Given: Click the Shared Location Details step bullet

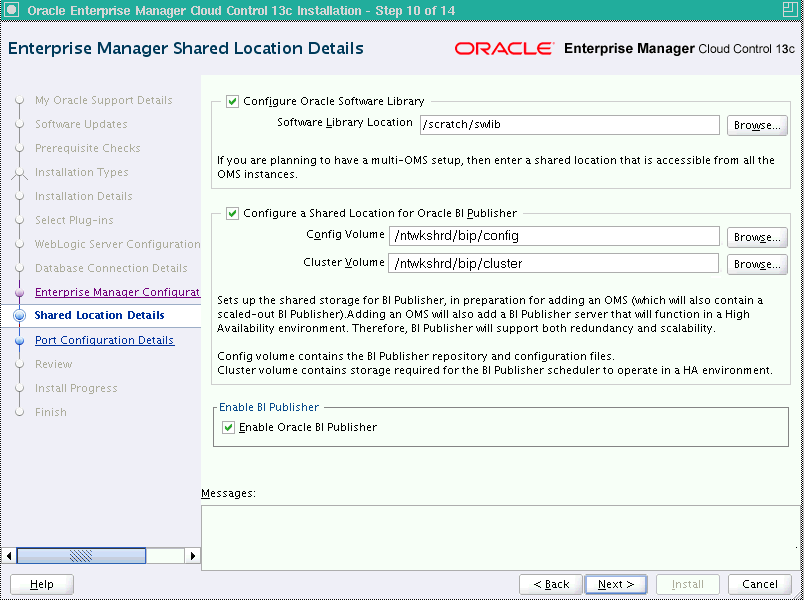Looking at the screenshot, I should click(19, 315).
